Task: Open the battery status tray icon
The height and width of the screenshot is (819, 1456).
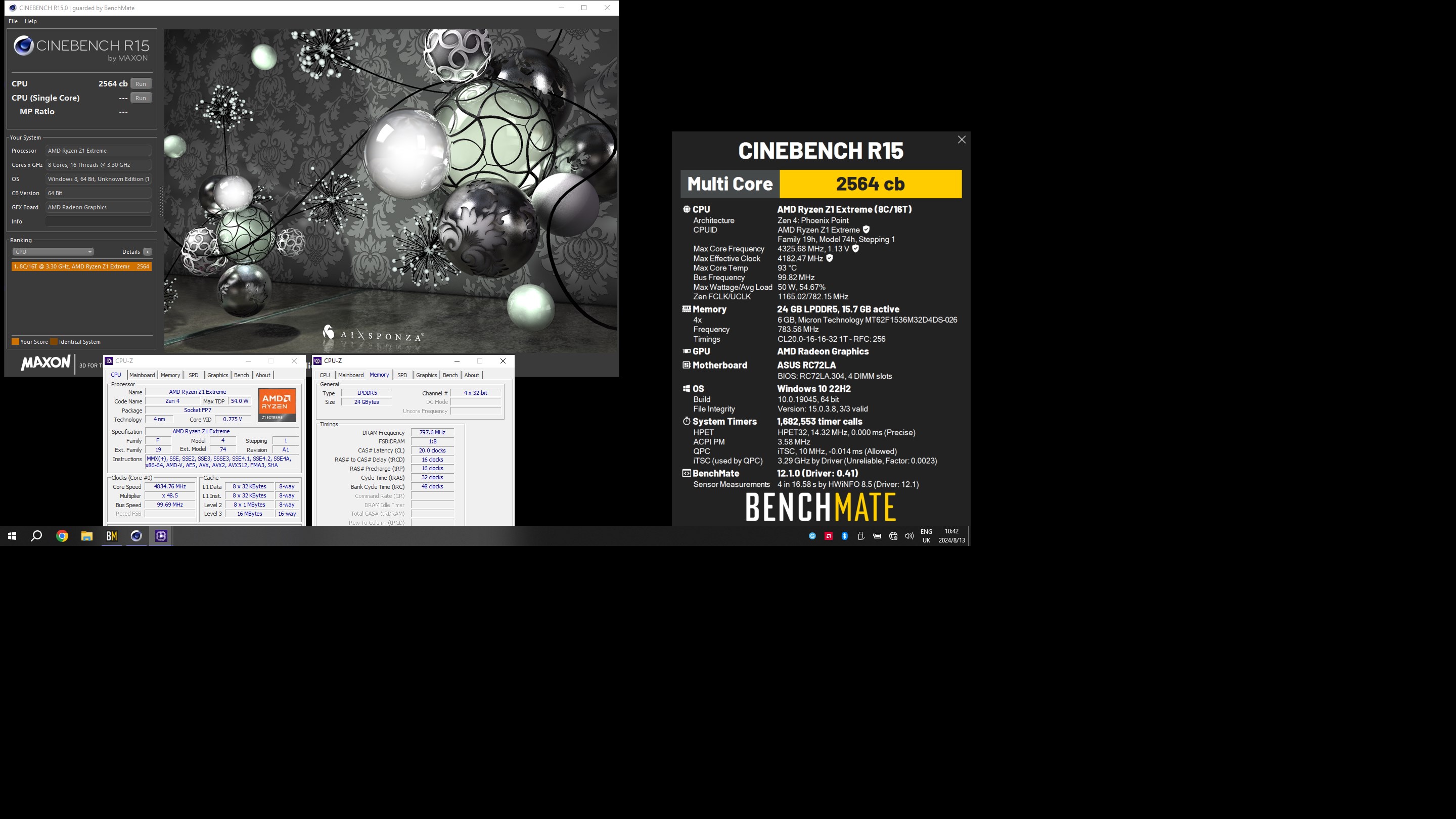Action: tap(877, 536)
